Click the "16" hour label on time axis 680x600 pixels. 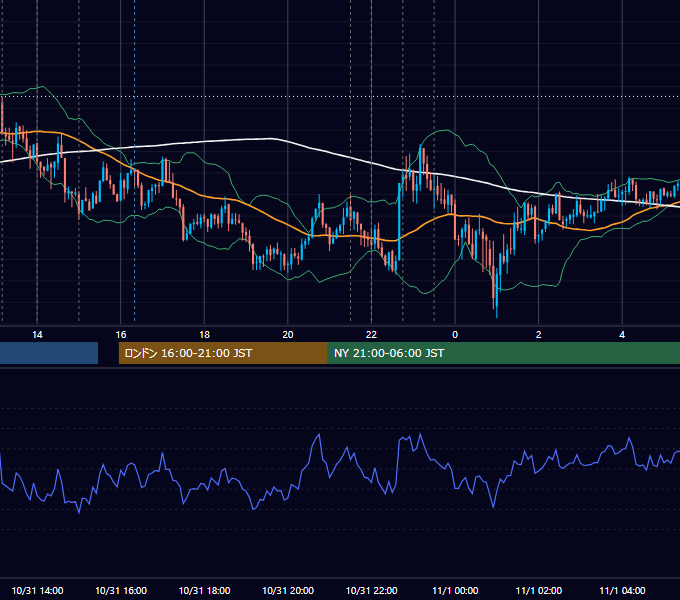(121, 335)
